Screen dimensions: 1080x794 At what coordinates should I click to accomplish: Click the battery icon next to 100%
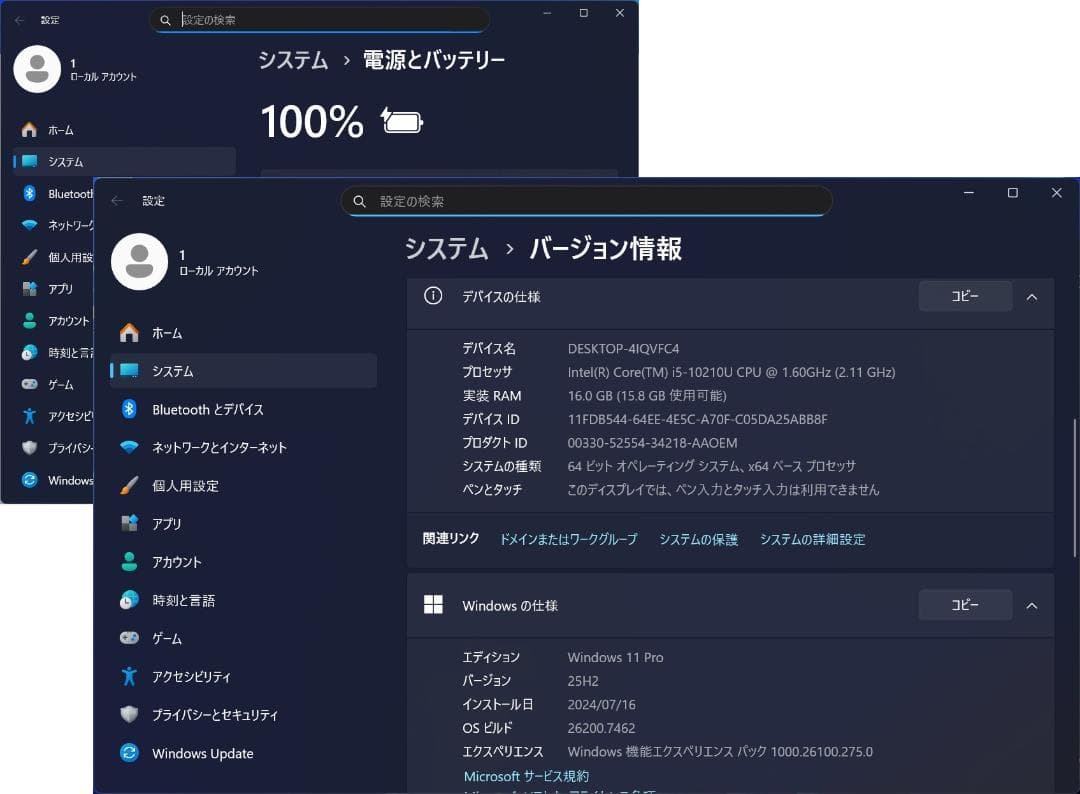tap(400, 121)
